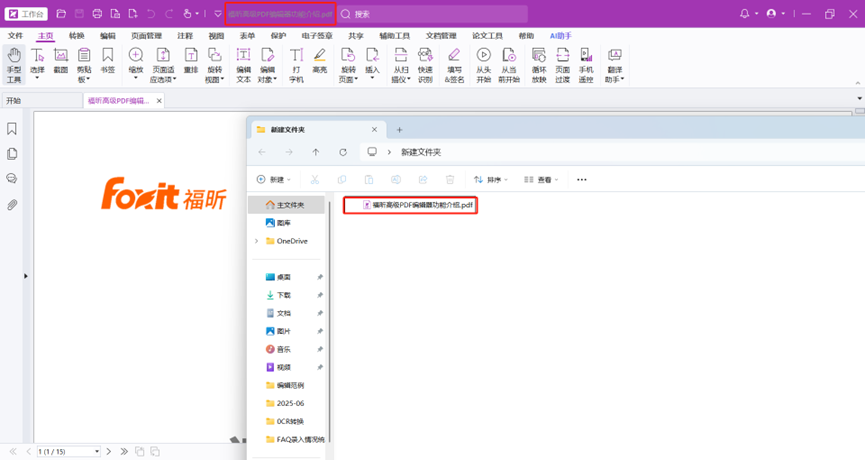Start slideshow from current page (从当前开始)
The image size is (865, 460).
509,65
